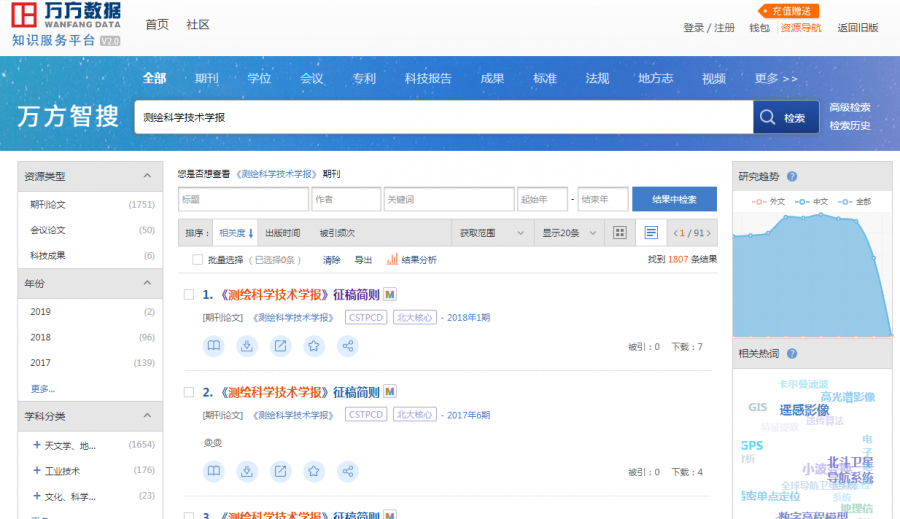This screenshot has height=519, width=900.
Task: Click the export icon under result 1
Action: click(281, 346)
